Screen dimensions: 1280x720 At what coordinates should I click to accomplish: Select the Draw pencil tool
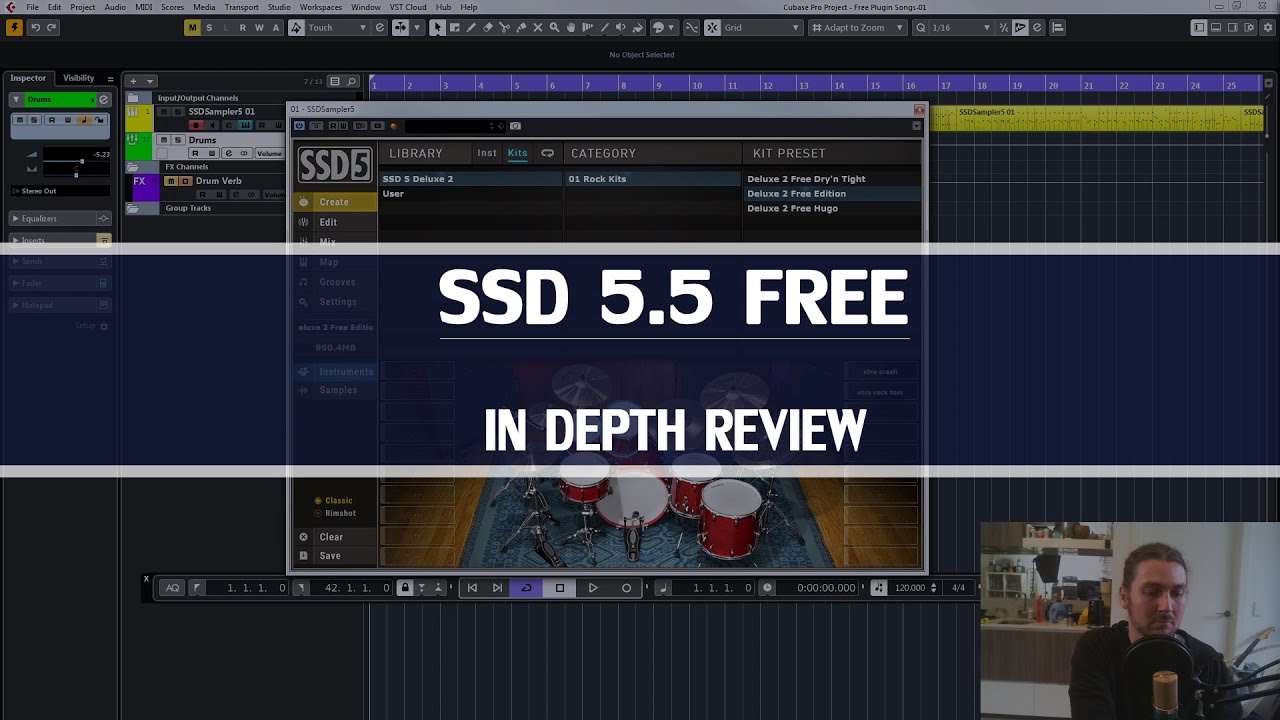[471, 27]
